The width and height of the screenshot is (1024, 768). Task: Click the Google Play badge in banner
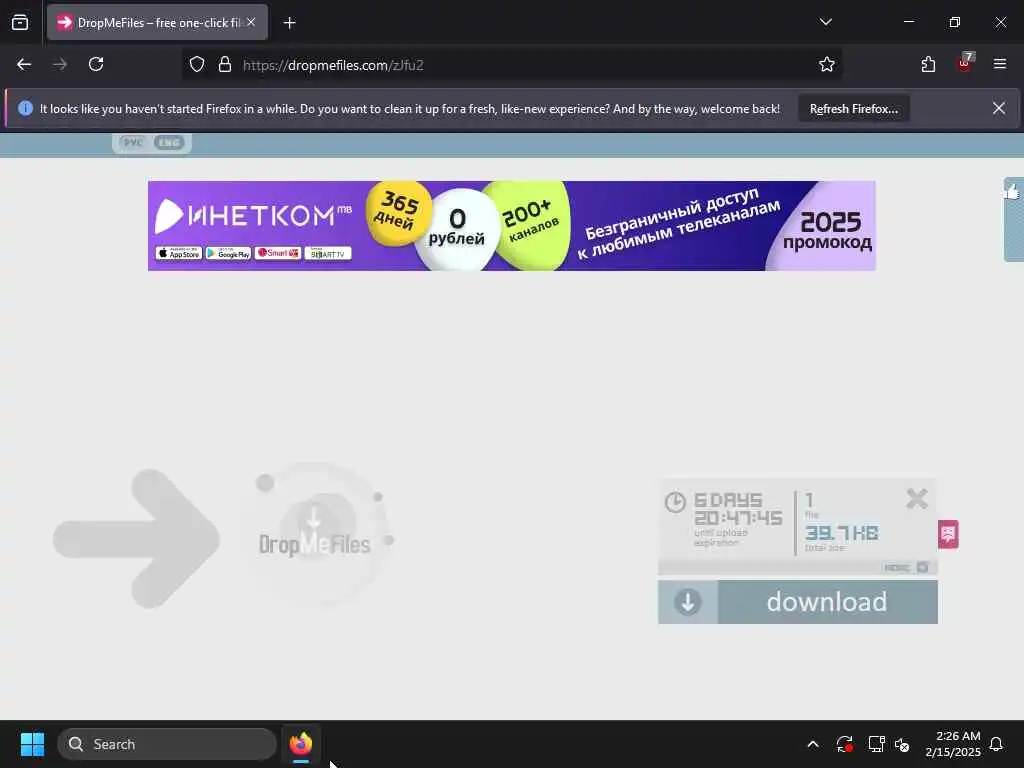[229, 253]
